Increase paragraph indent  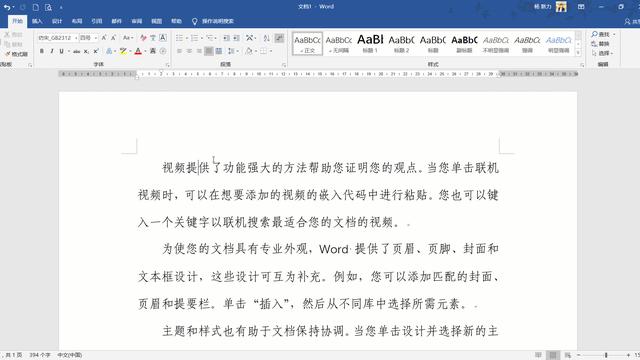click(x=236, y=38)
